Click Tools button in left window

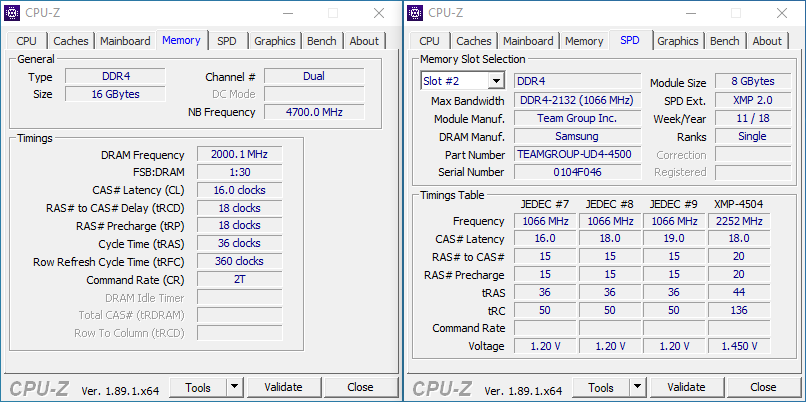coord(198,387)
